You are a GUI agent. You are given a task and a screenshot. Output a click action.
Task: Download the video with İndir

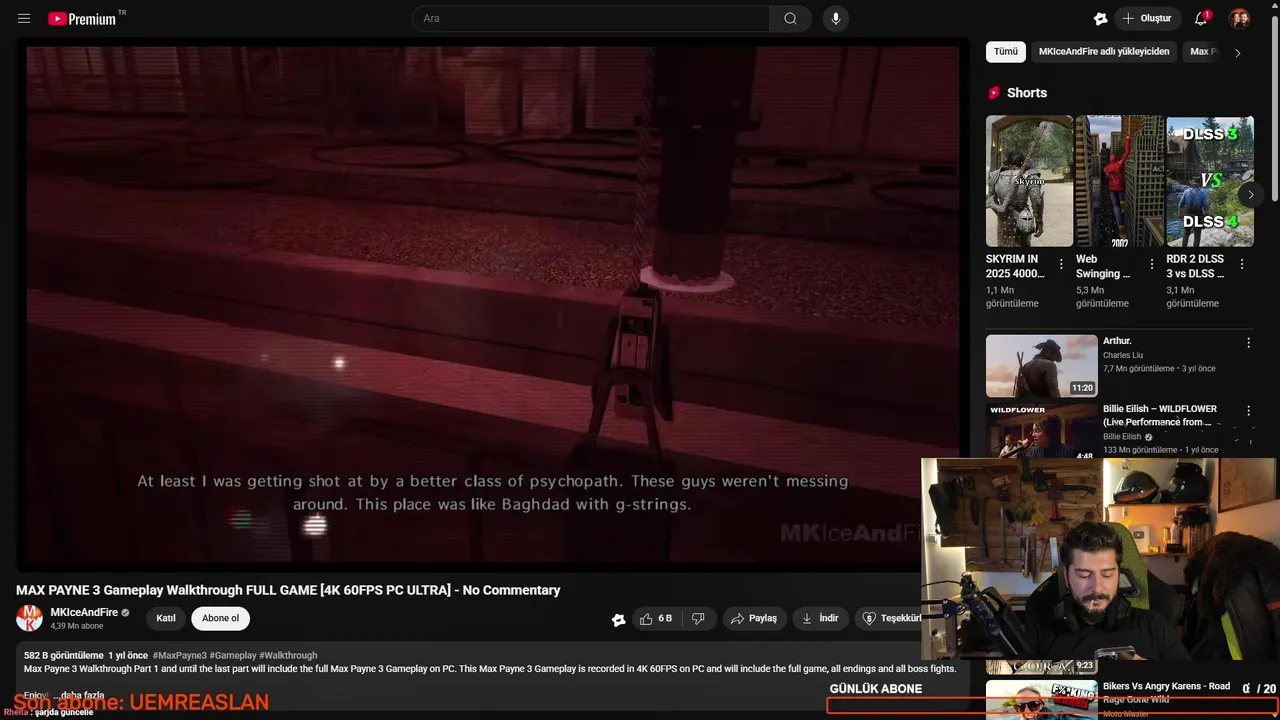[820, 618]
